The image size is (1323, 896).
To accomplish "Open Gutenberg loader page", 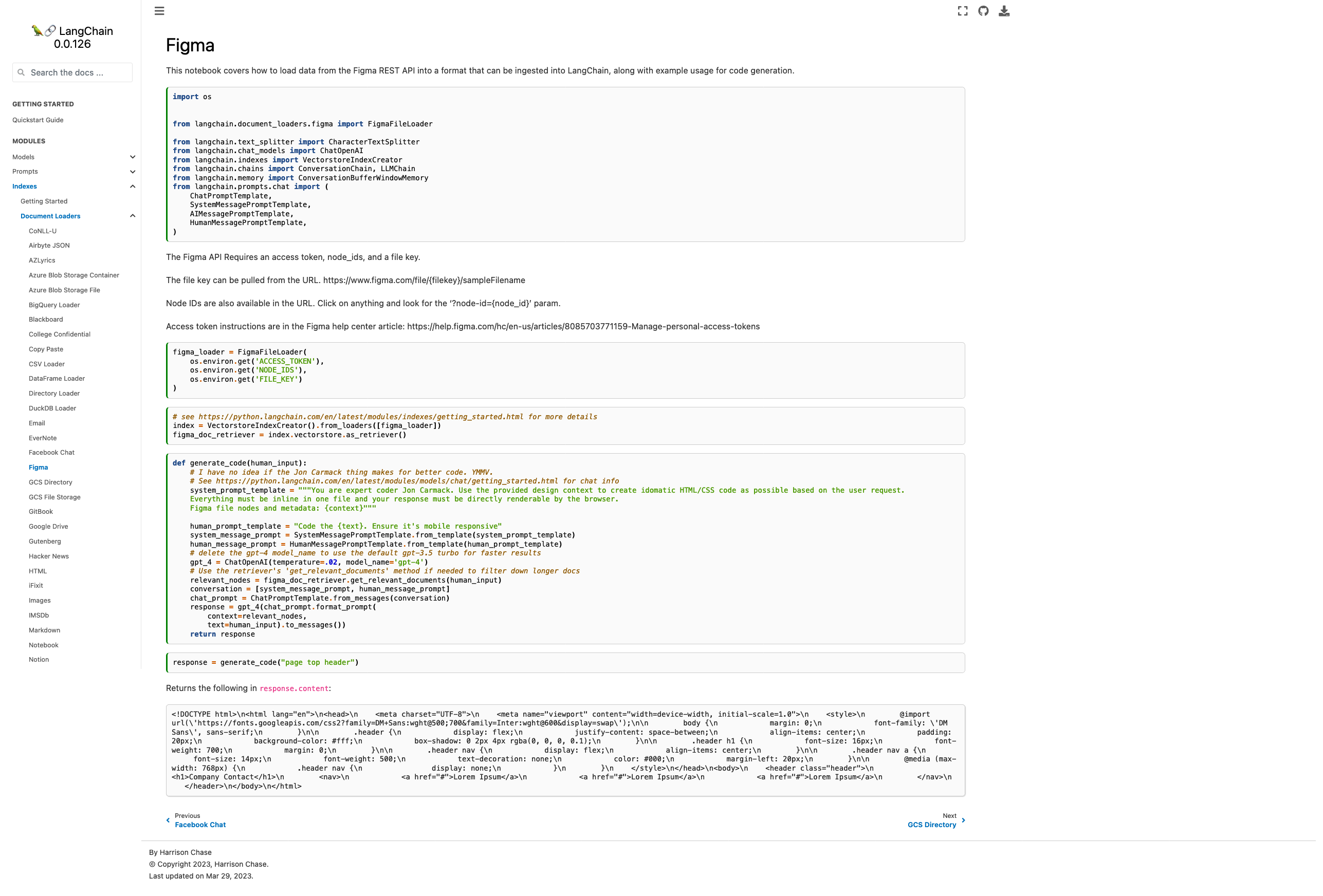I will 45,542.
